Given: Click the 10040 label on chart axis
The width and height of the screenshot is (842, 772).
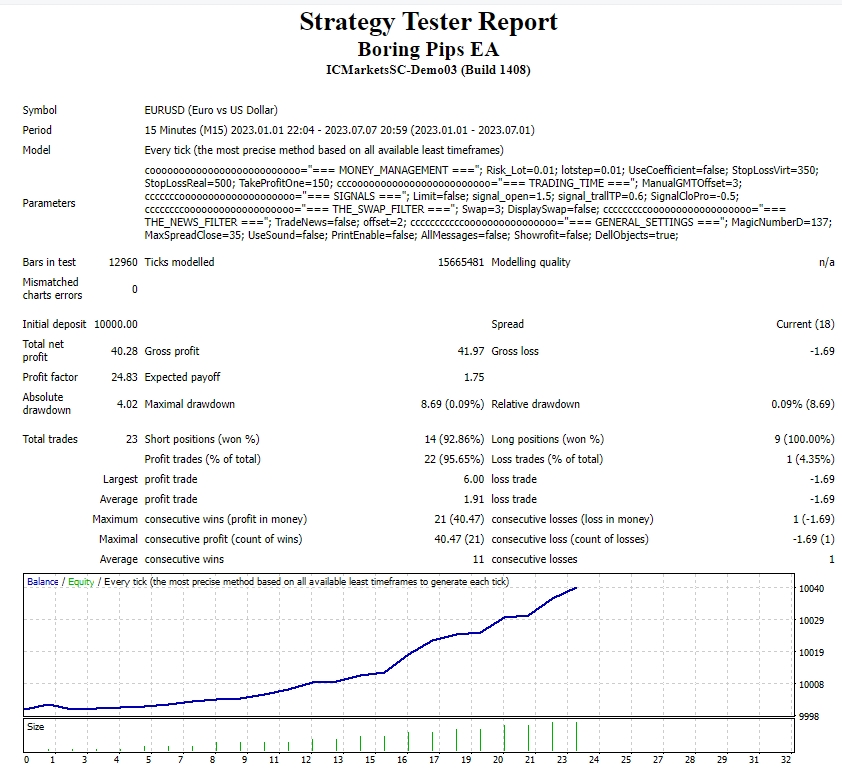Looking at the screenshot, I should [813, 589].
